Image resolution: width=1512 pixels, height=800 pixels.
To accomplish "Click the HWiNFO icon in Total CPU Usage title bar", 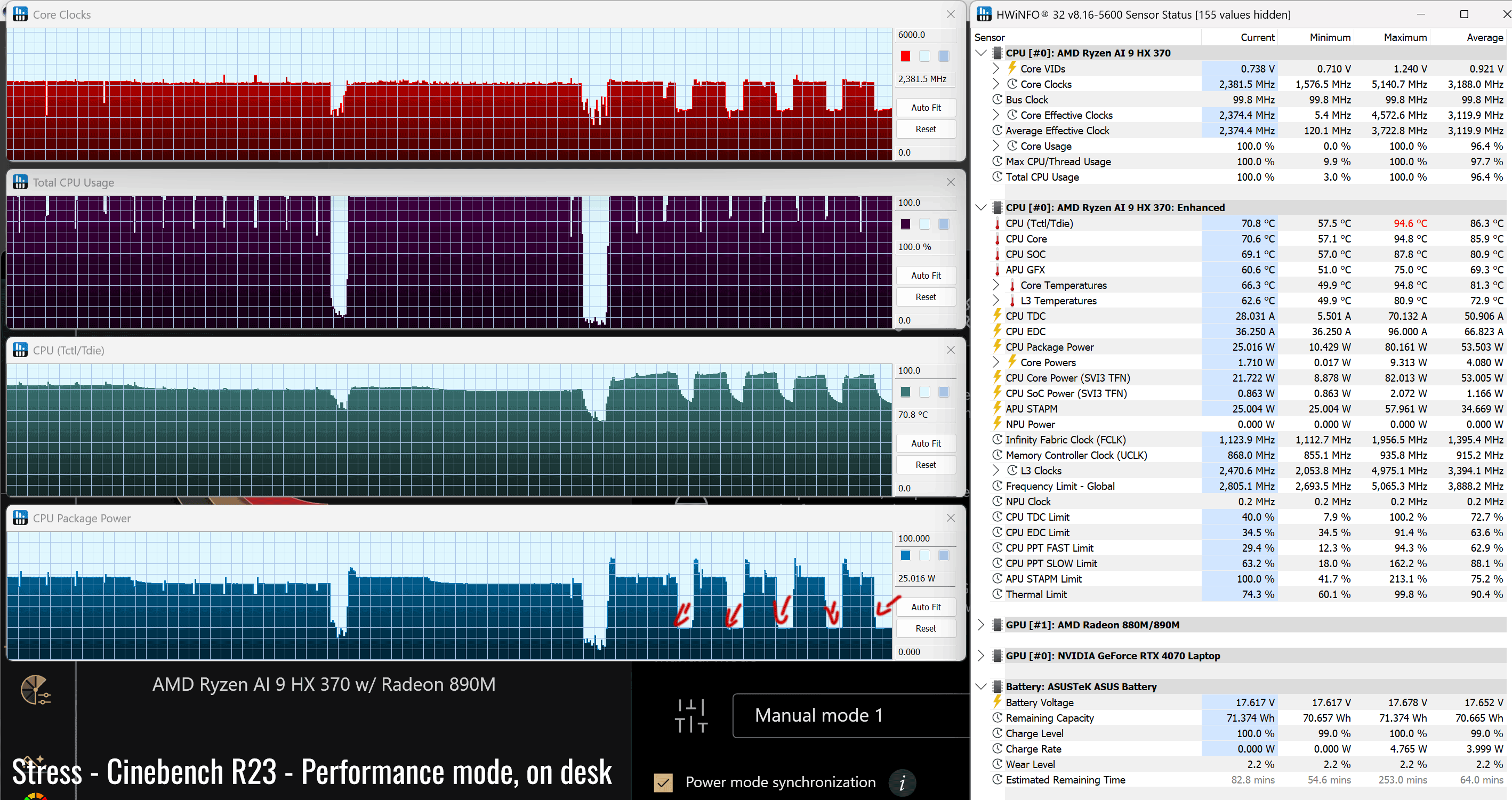I will coord(20,182).
